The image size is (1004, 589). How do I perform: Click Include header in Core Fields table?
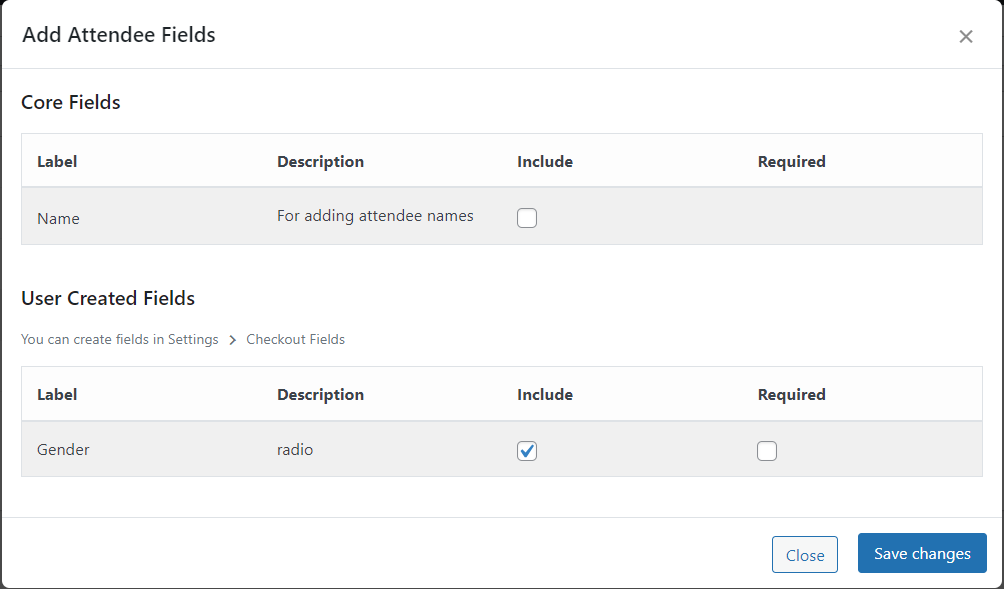coord(544,162)
